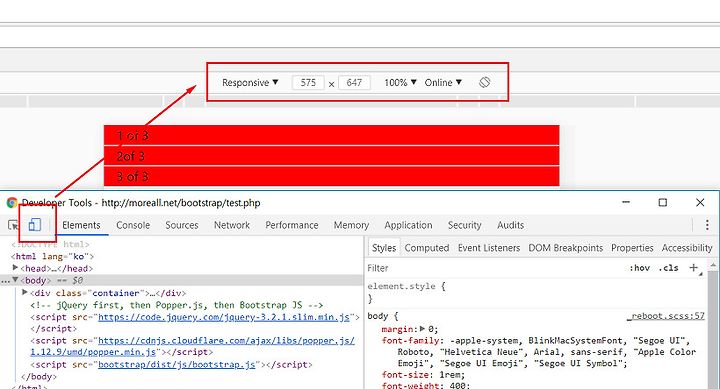The image size is (720, 389).
Task: Add a new style rule plus icon
Action: (x=694, y=267)
